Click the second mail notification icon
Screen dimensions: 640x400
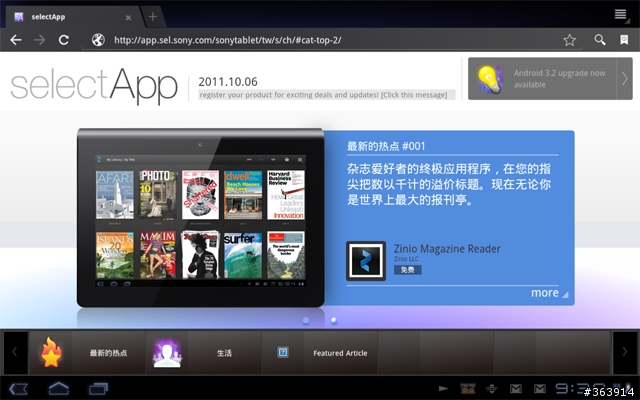540,389
